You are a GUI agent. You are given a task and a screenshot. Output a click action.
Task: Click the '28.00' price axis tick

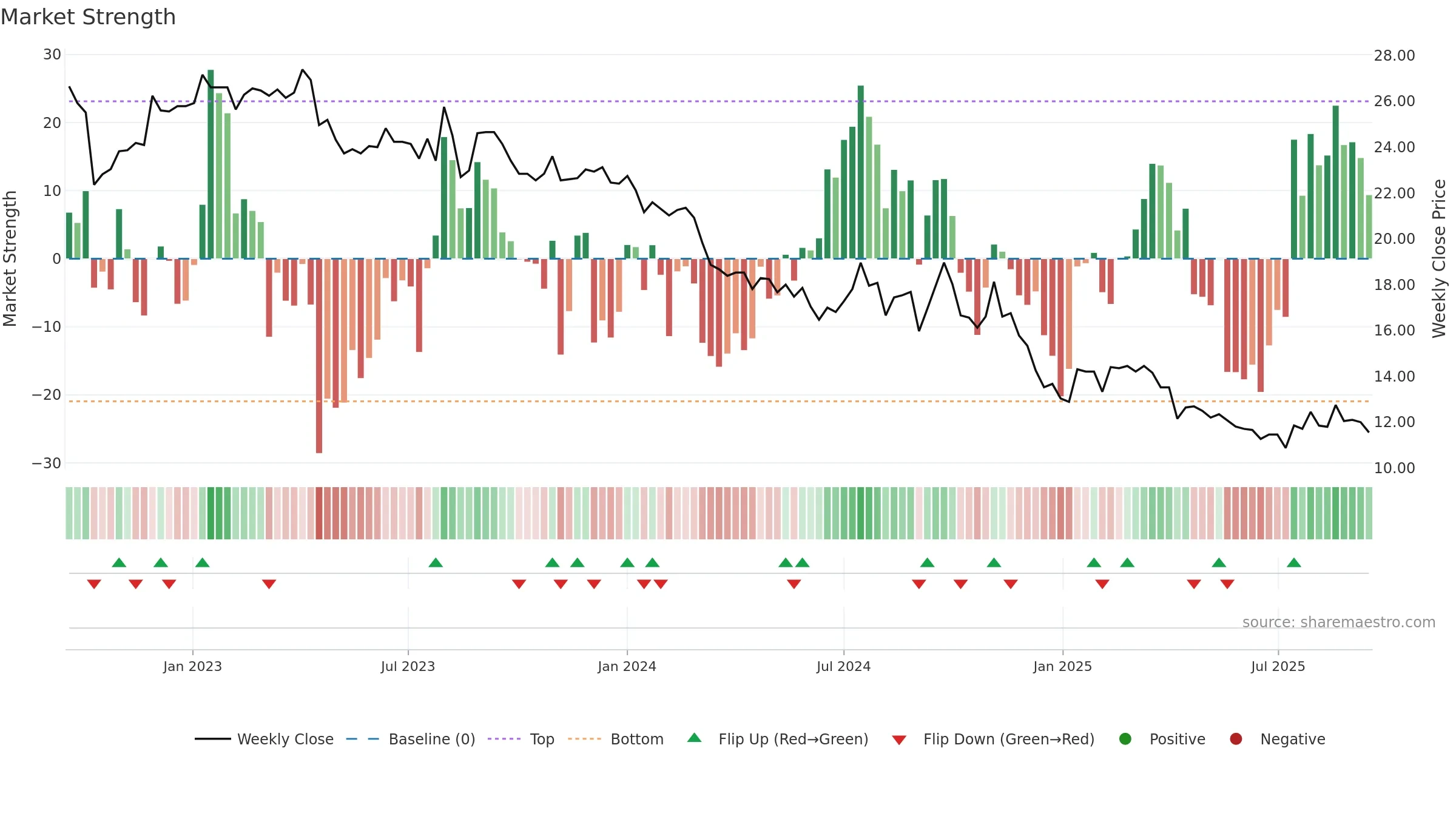(1394, 55)
